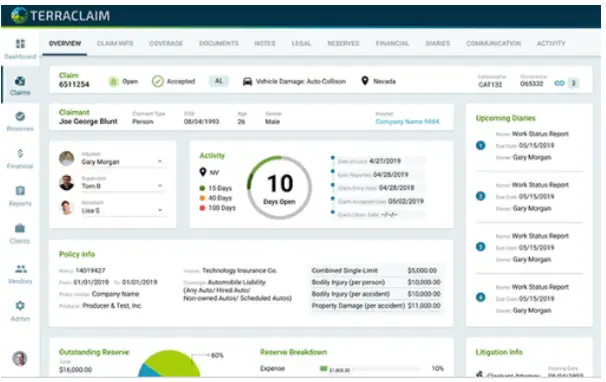Click the Claim Close Date empty field
The width and height of the screenshot is (606, 382).
point(381,215)
